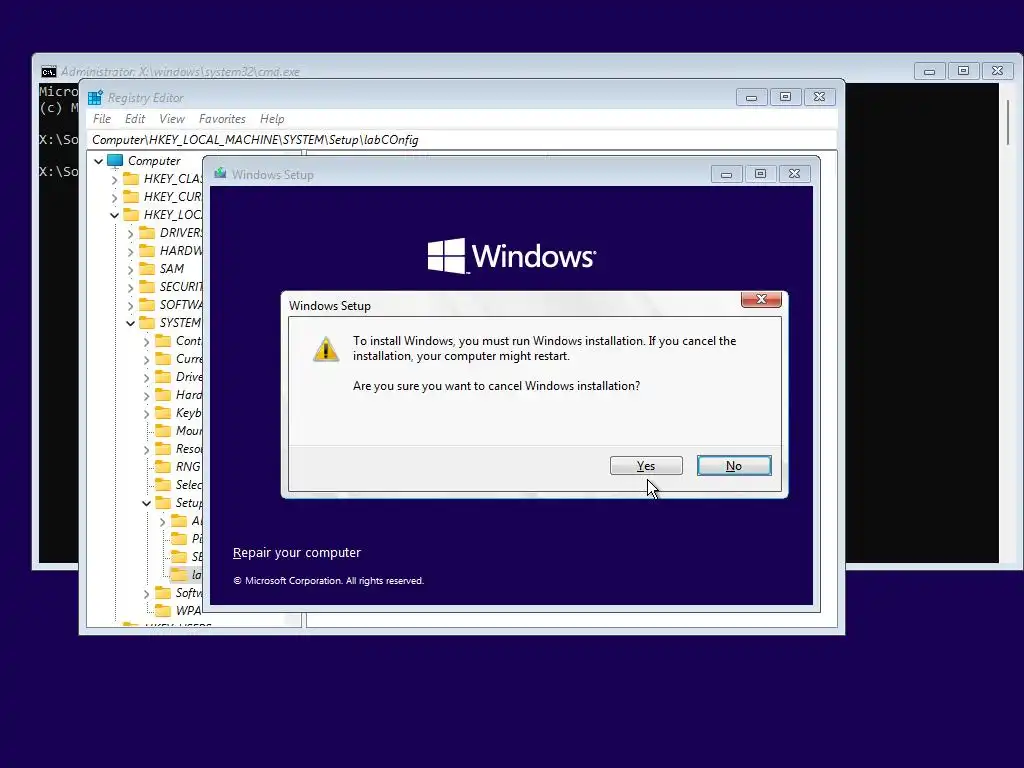Click the yellow warning triangle icon
The width and height of the screenshot is (1024, 768).
[x=326, y=349]
